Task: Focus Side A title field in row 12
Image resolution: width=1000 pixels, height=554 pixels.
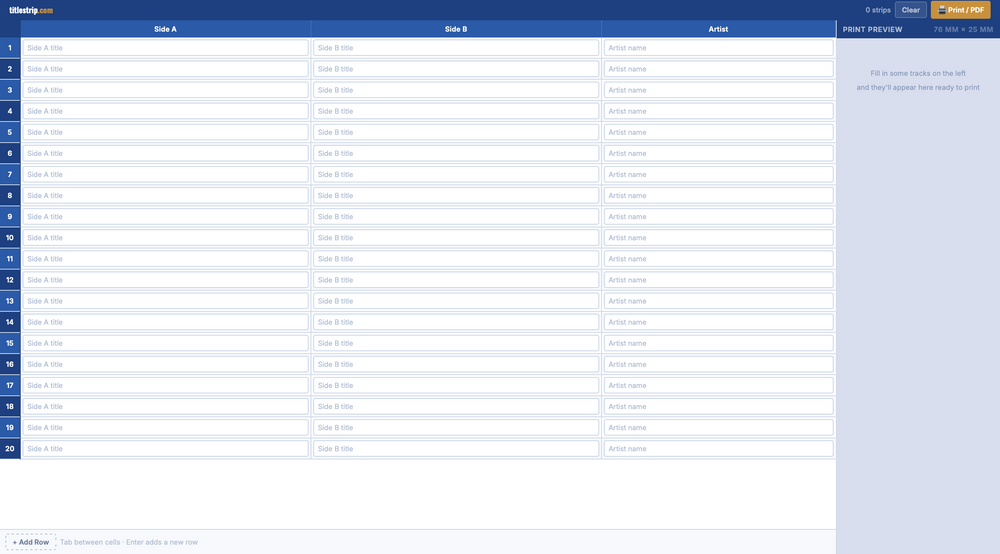Action: [165, 279]
